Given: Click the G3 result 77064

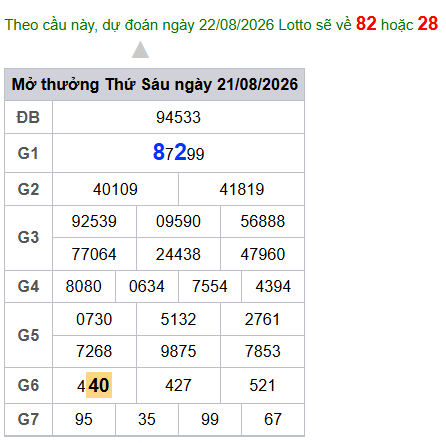Looking at the screenshot, I should point(94,254).
